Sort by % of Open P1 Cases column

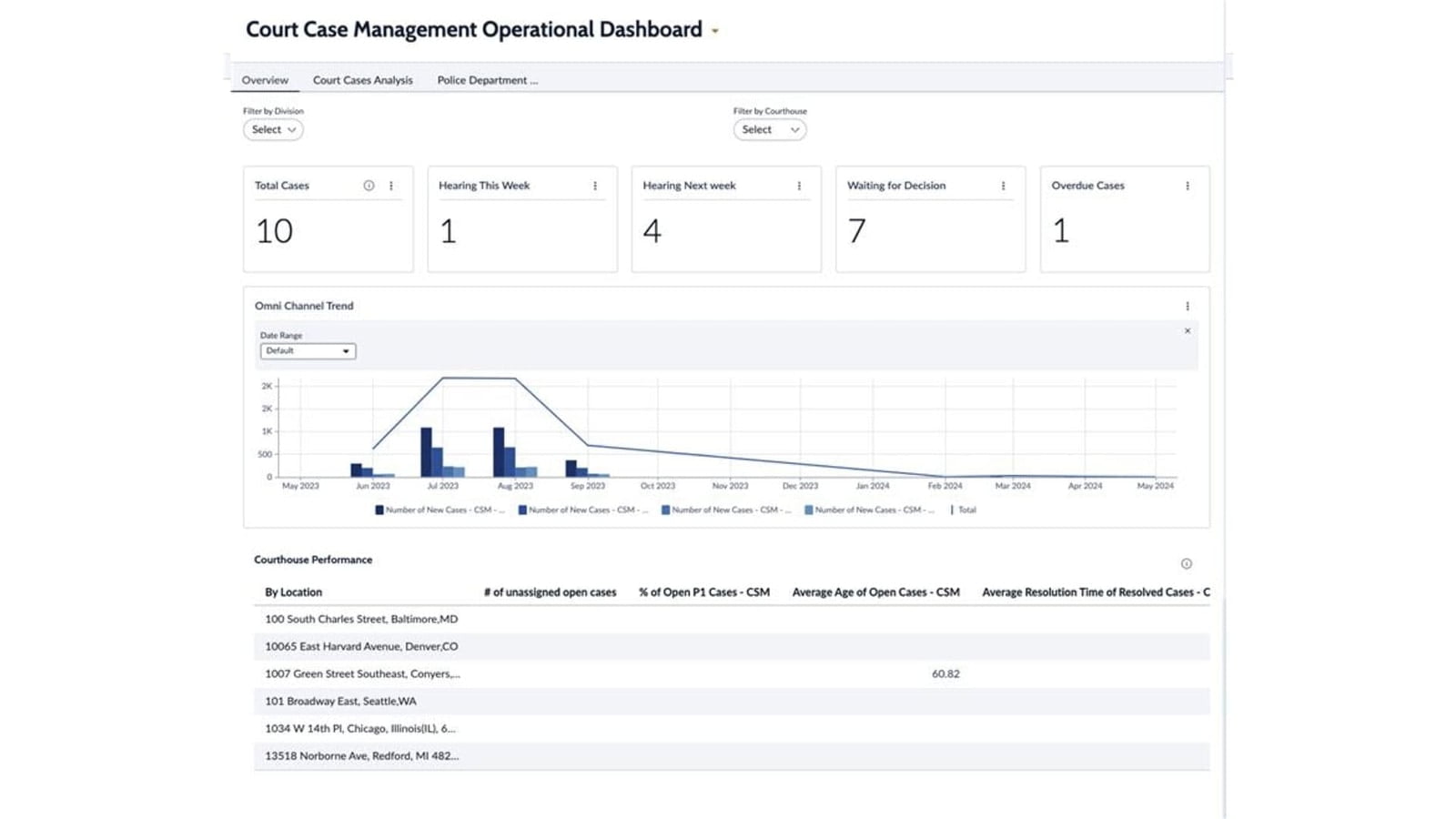(x=704, y=592)
